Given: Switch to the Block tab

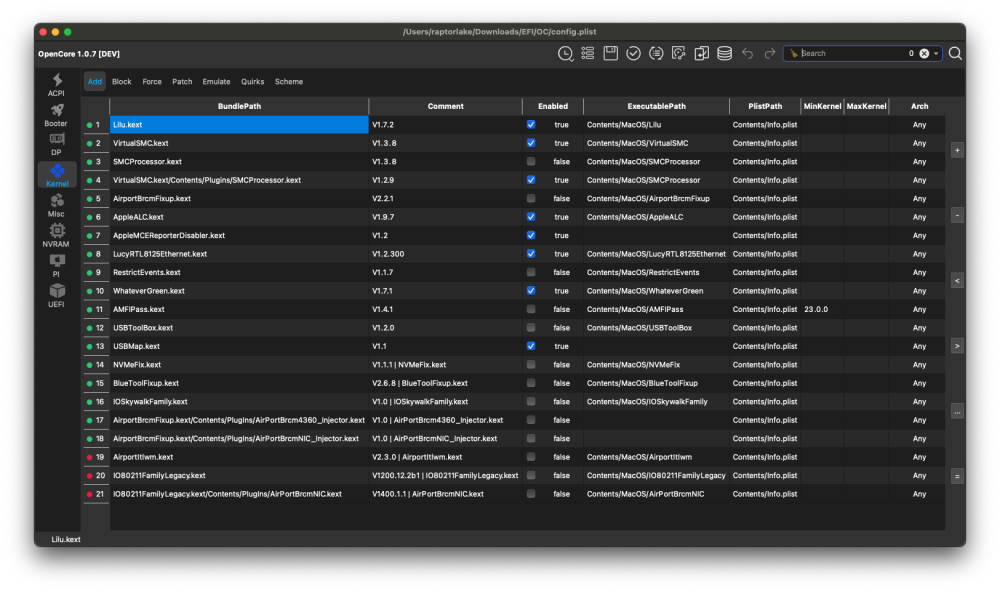Looking at the screenshot, I should 121,82.
